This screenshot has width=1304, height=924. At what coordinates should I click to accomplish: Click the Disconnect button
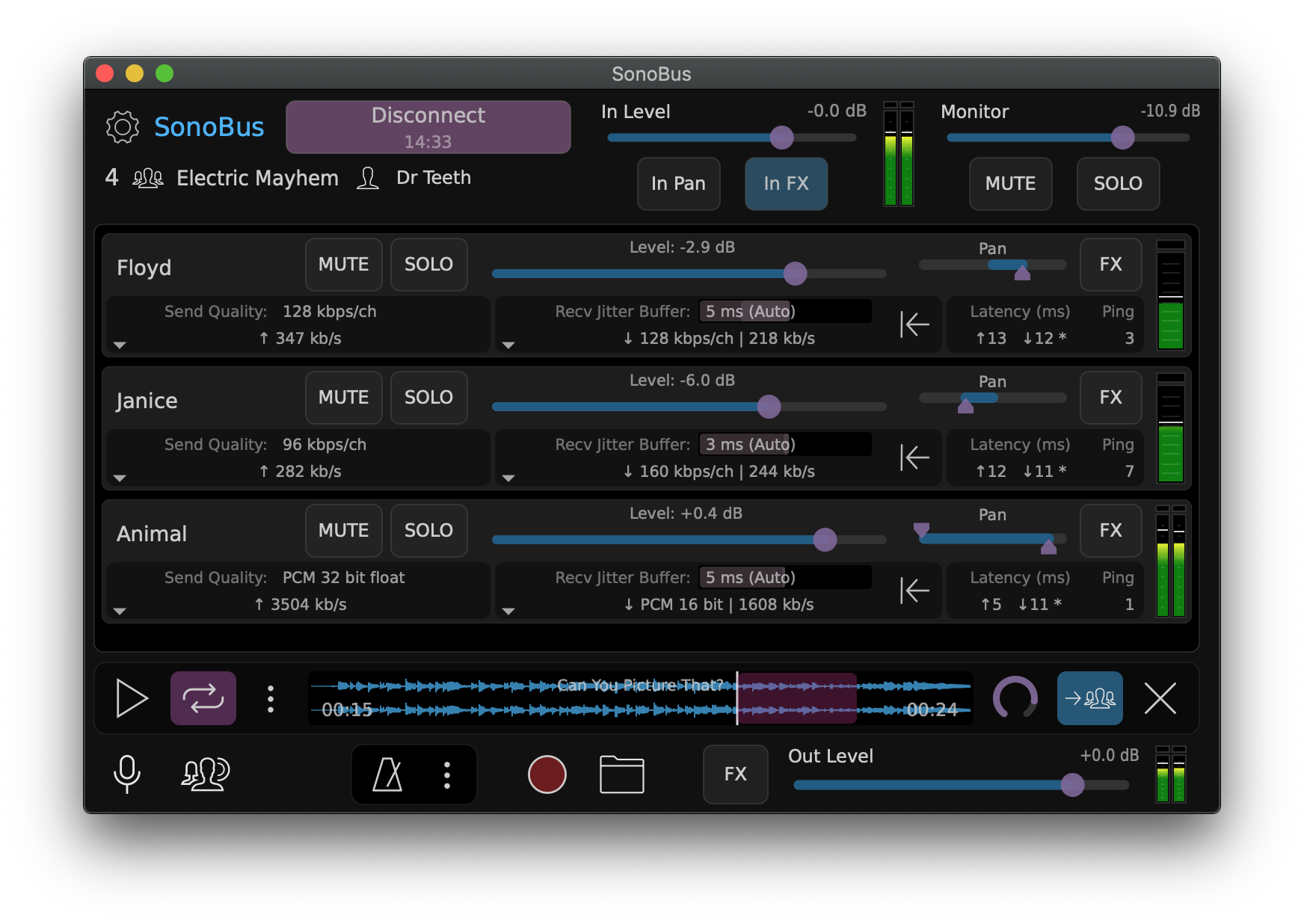click(428, 127)
